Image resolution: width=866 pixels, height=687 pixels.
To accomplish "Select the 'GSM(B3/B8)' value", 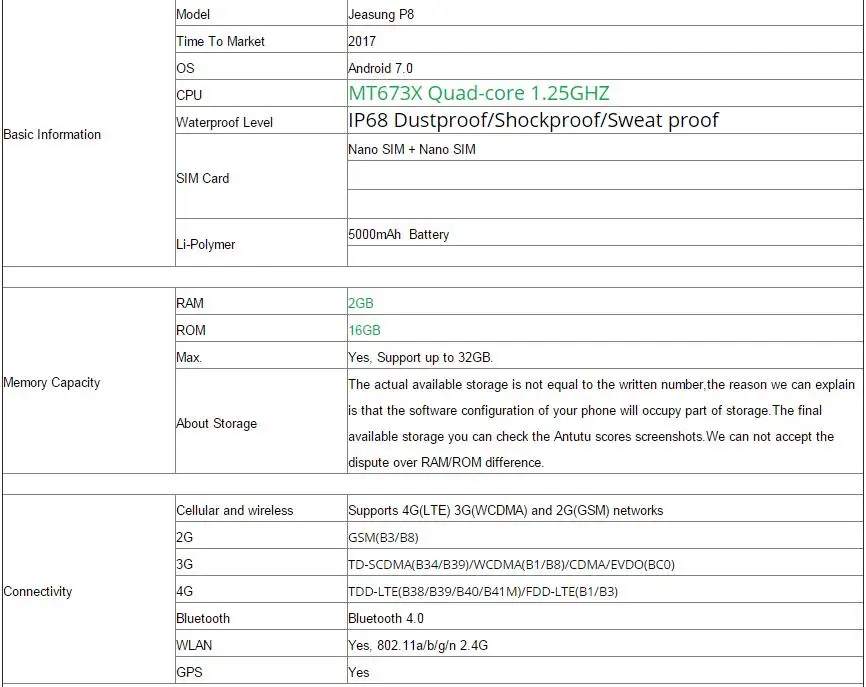I will [383, 537].
